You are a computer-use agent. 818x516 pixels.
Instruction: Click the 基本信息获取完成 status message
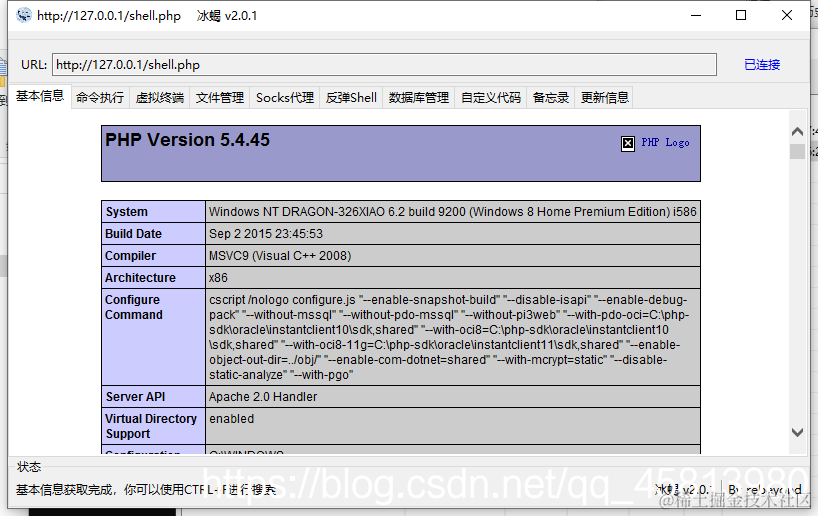[146, 489]
